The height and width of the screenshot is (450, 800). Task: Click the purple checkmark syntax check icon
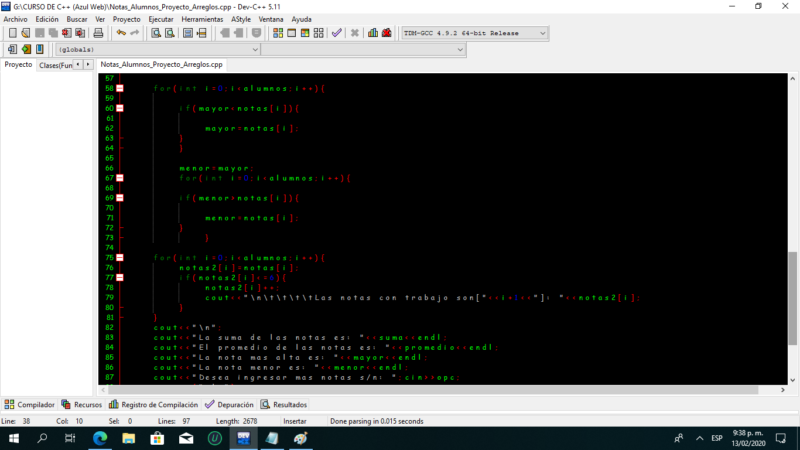pos(337,33)
